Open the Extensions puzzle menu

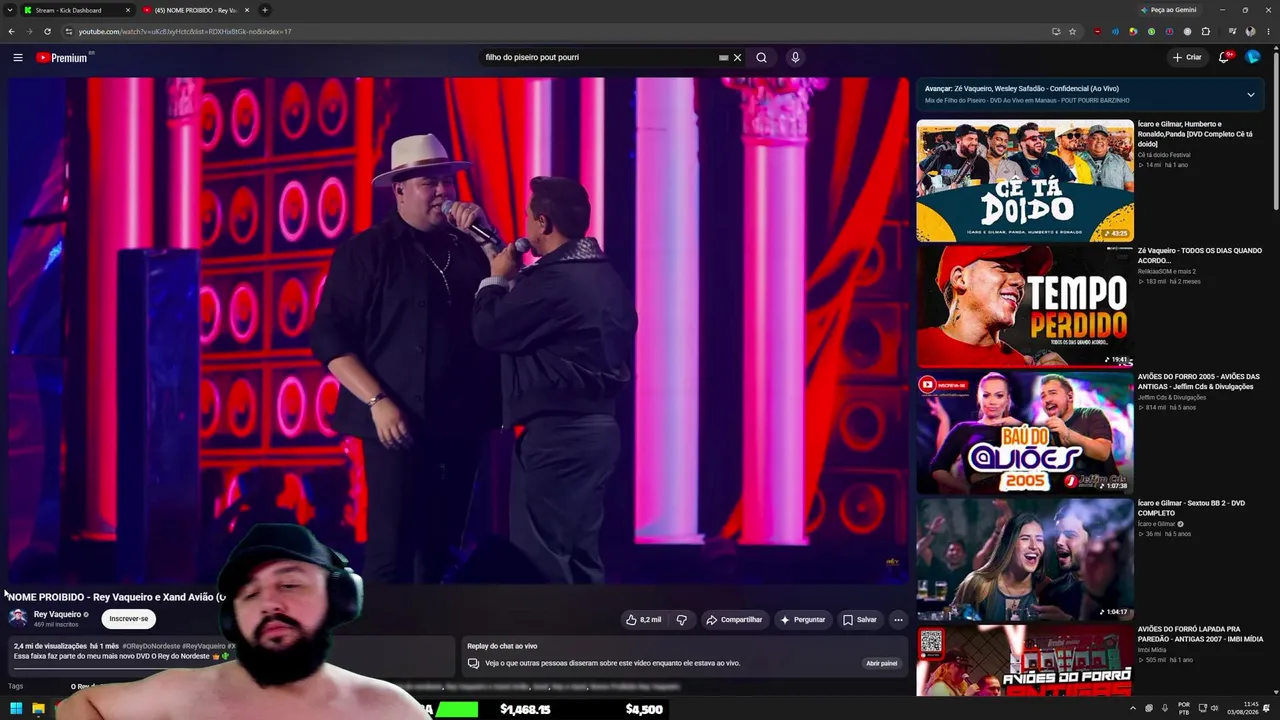click(1205, 32)
